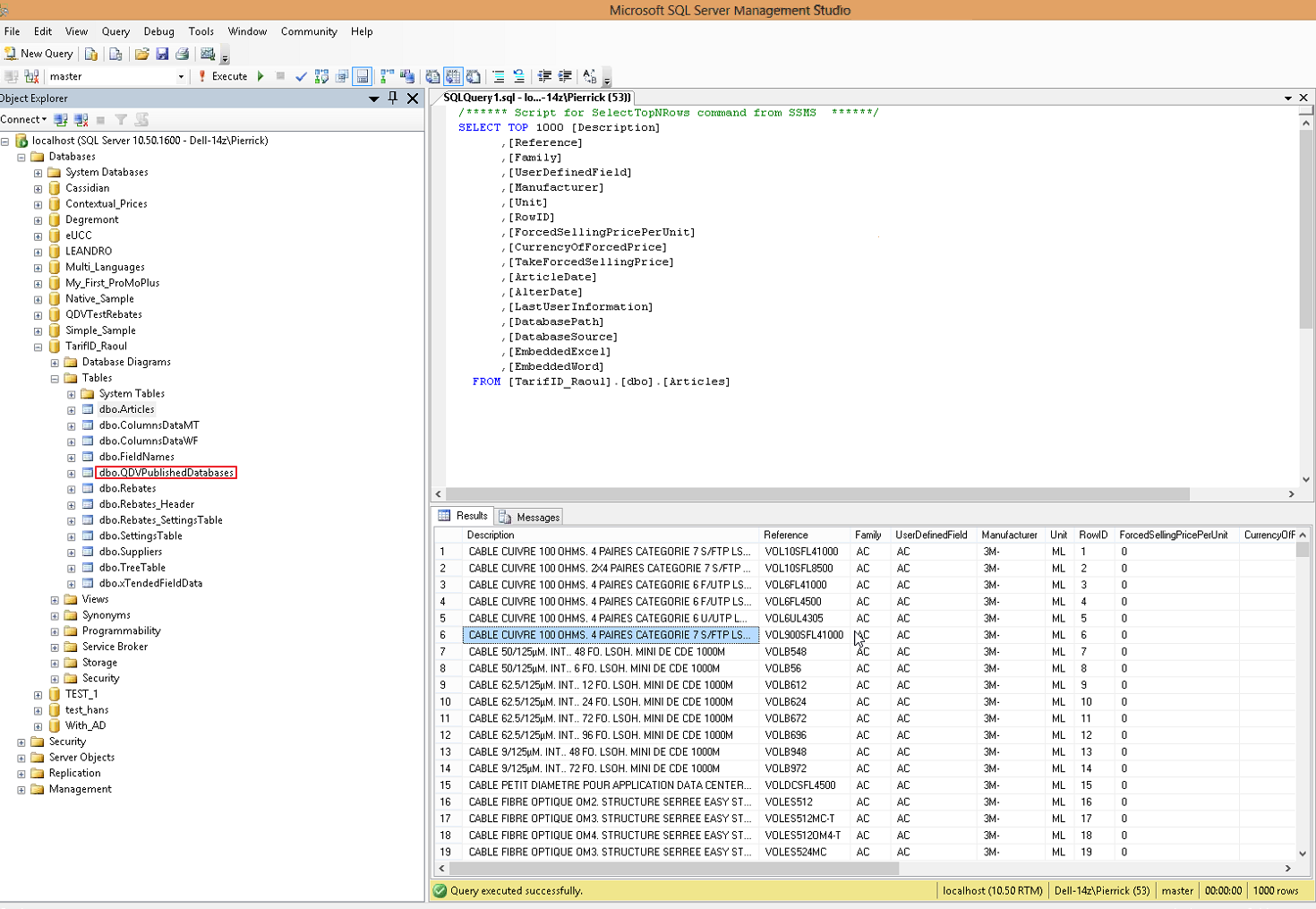Viewport: 1316px width, 909px height.
Task: Click the Parse checkmark icon
Action: point(301,76)
